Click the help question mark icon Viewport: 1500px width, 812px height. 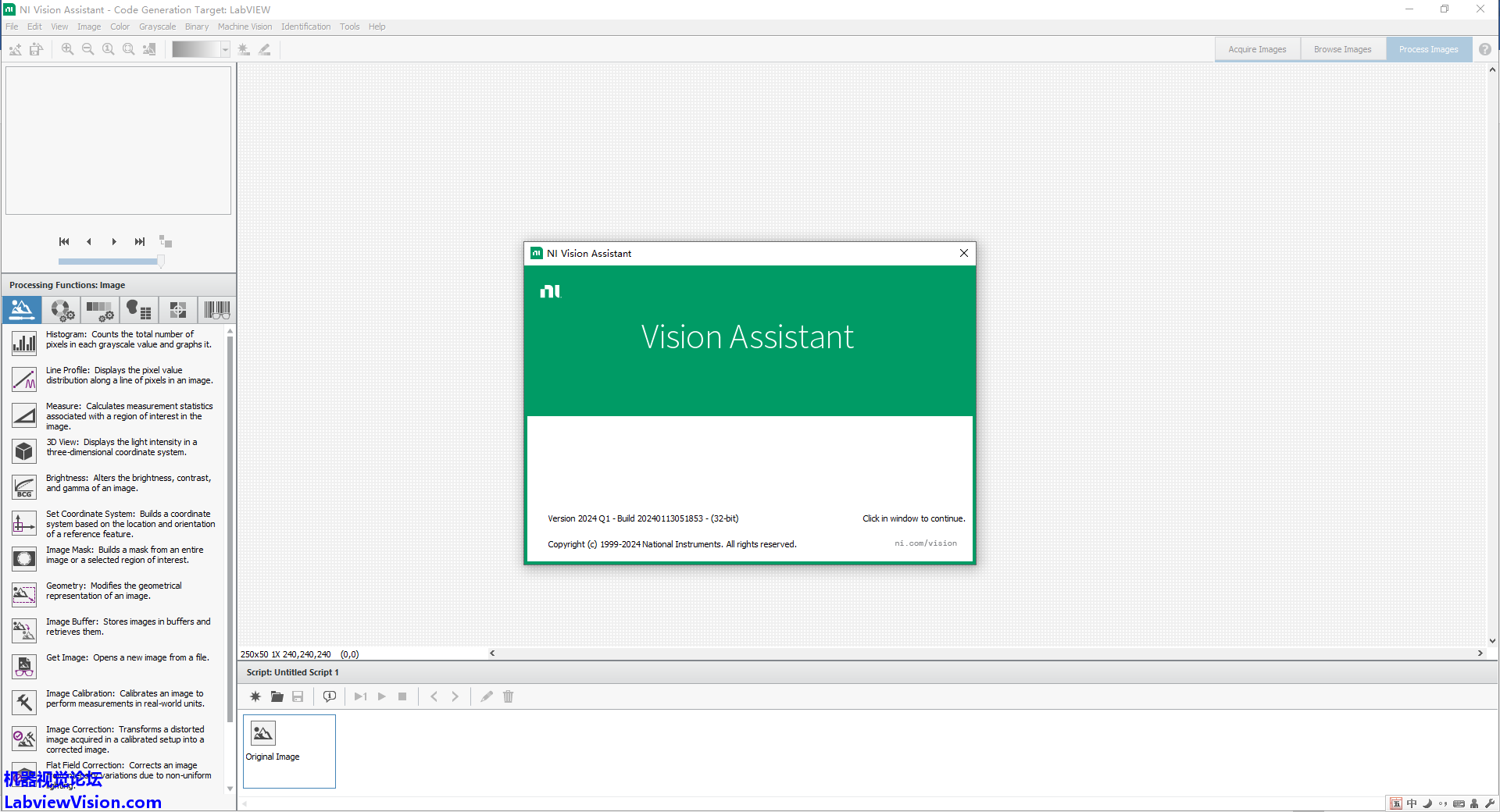(1485, 49)
